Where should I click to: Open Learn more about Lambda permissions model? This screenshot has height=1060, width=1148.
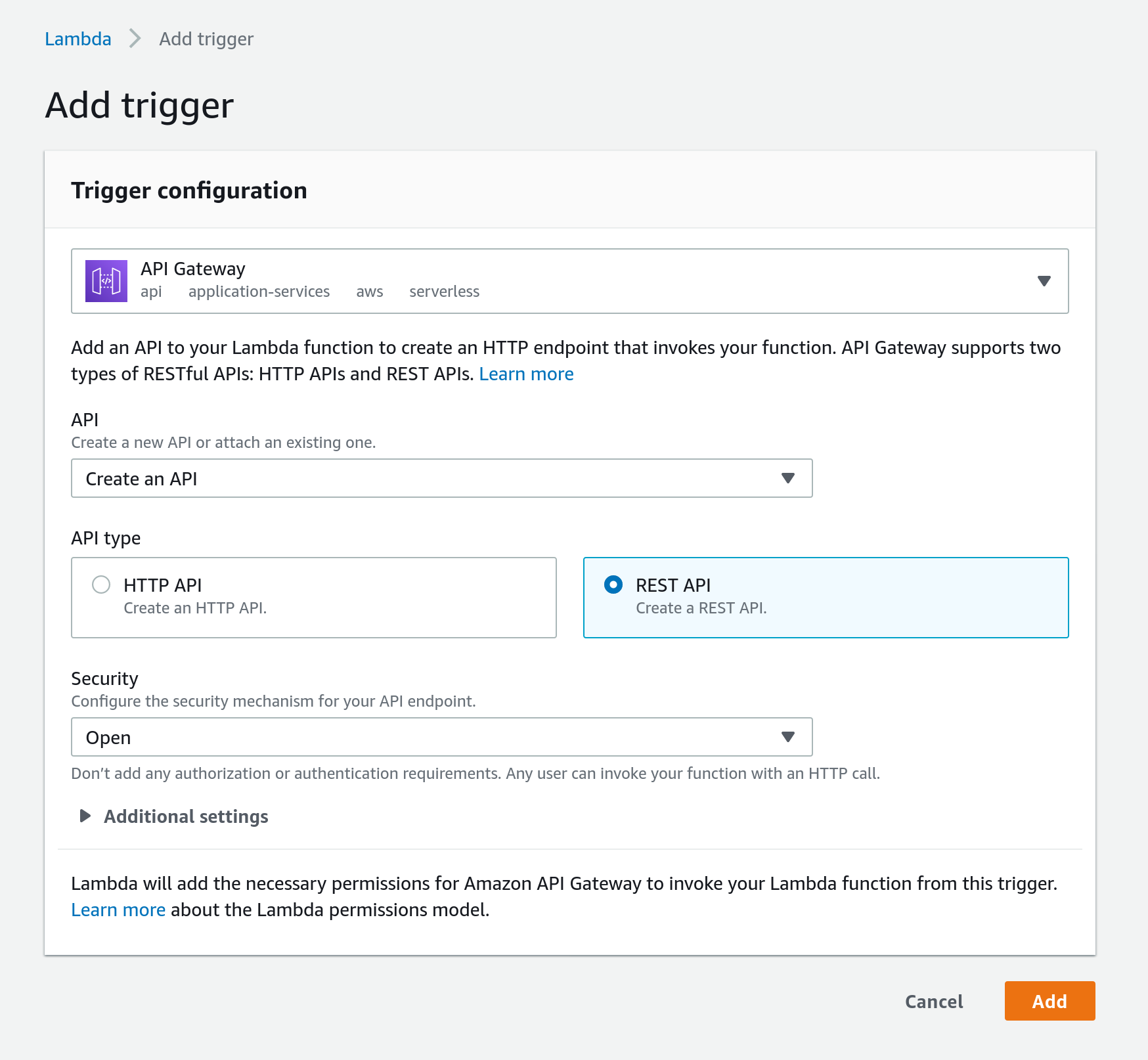[x=118, y=910]
